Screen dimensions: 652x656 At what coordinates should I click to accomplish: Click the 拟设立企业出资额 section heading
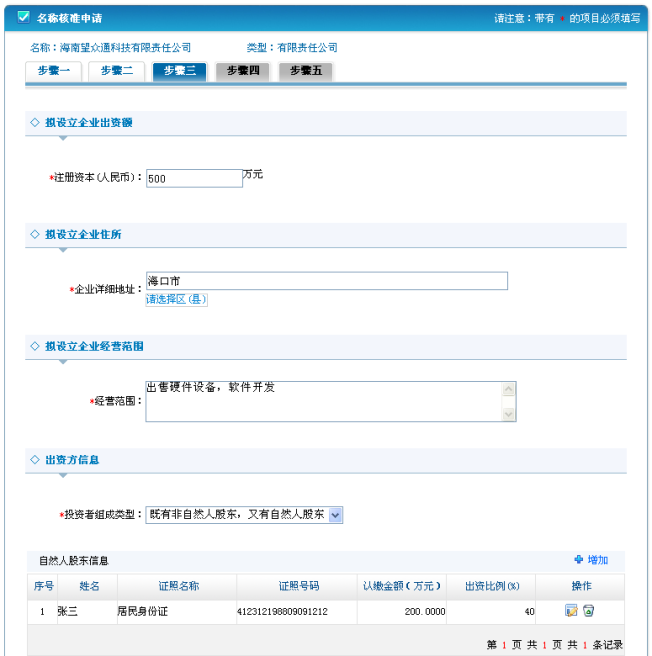(x=89, y=122)
